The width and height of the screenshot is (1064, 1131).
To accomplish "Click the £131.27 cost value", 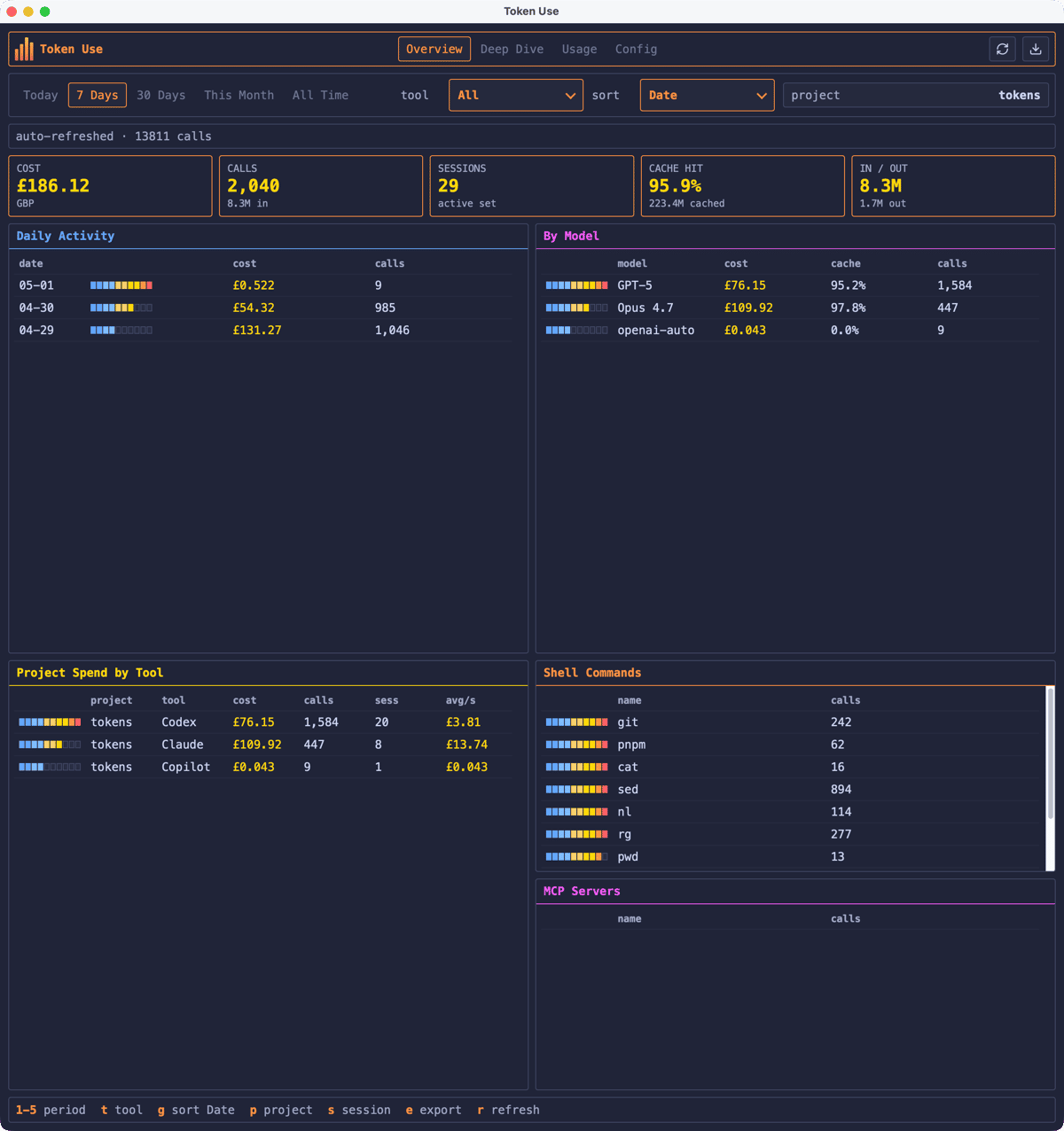I will pos(257,330).
